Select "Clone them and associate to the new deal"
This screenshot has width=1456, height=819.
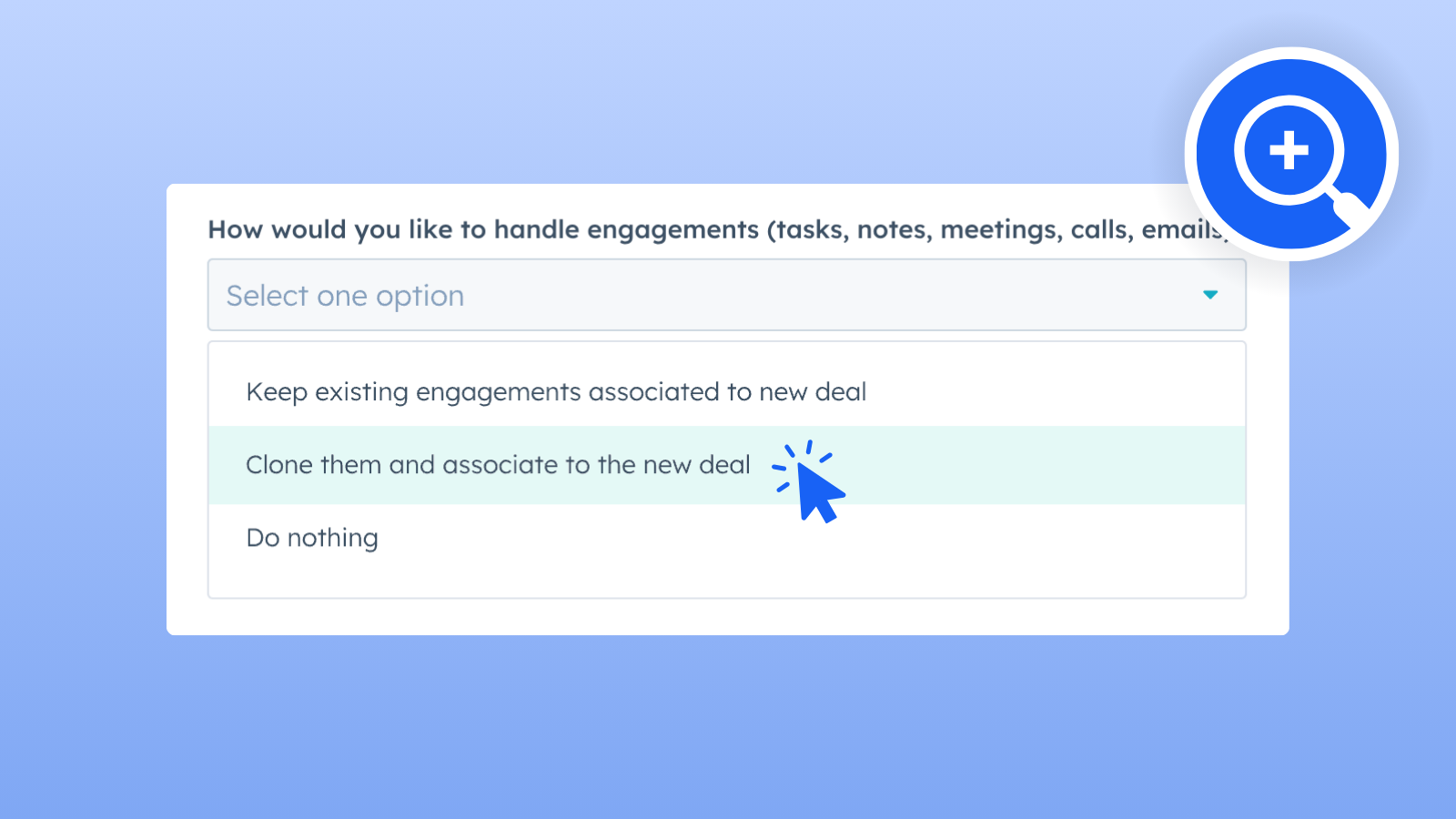point(498,465)
